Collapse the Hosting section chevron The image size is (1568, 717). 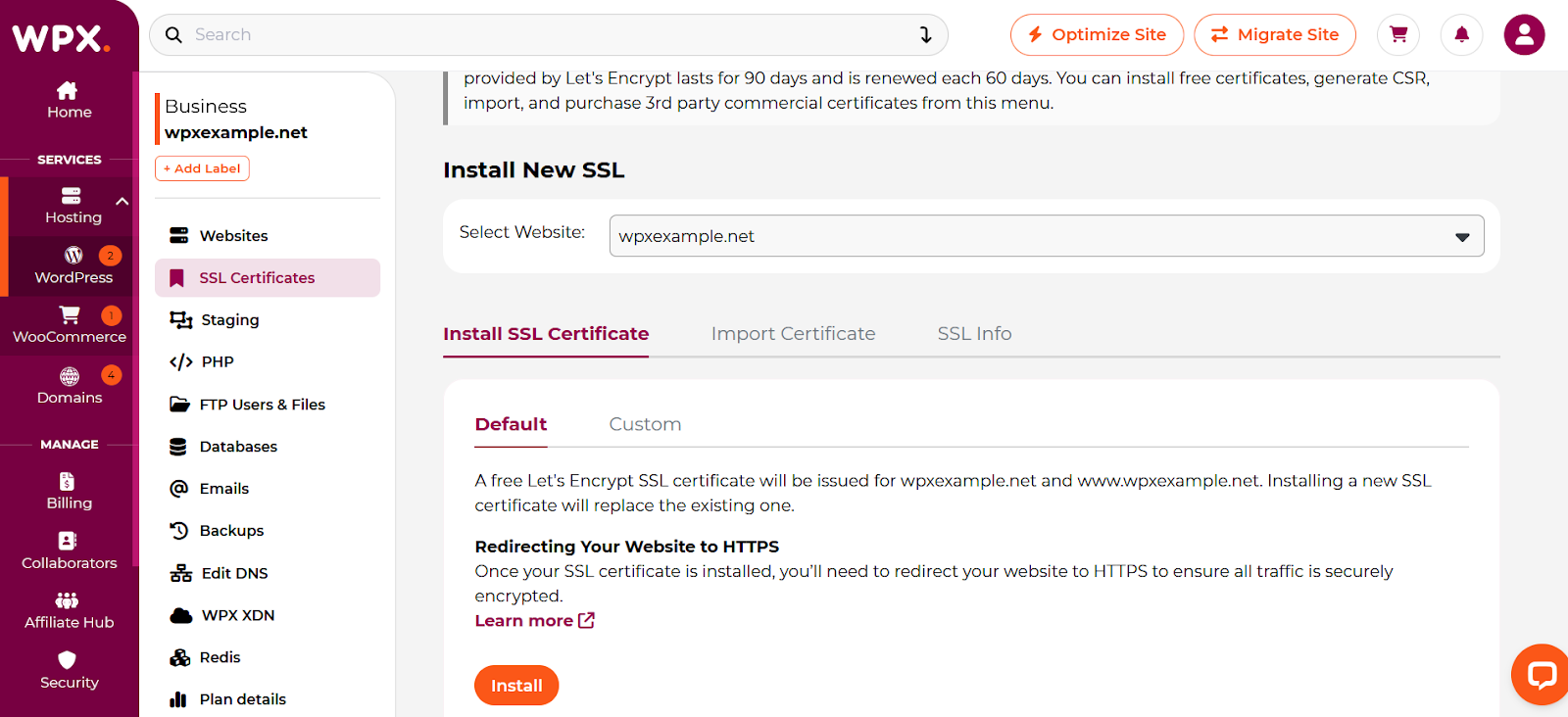[x=122, y=202]
